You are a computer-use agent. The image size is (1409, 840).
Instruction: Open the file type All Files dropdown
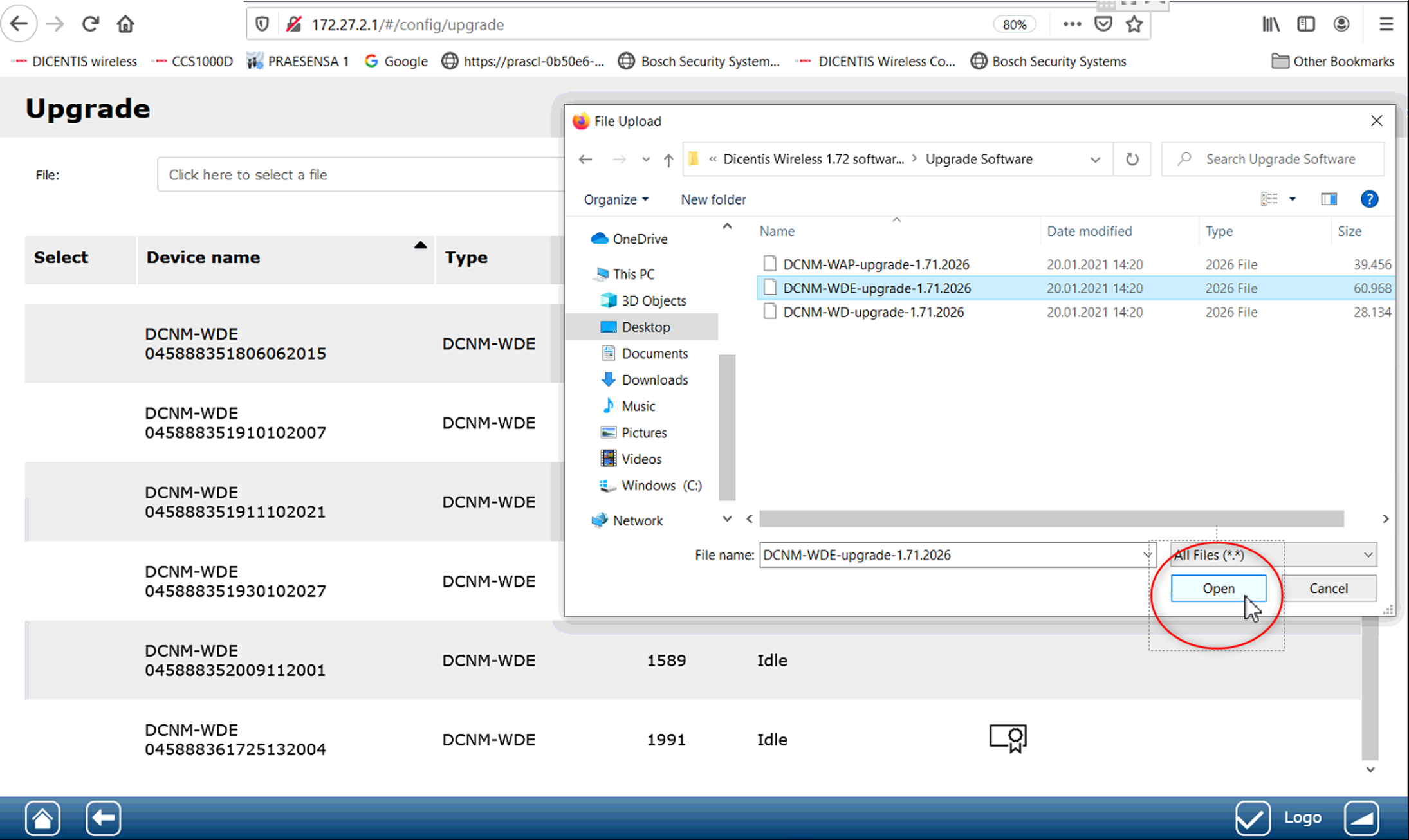tap(1368, 554)
